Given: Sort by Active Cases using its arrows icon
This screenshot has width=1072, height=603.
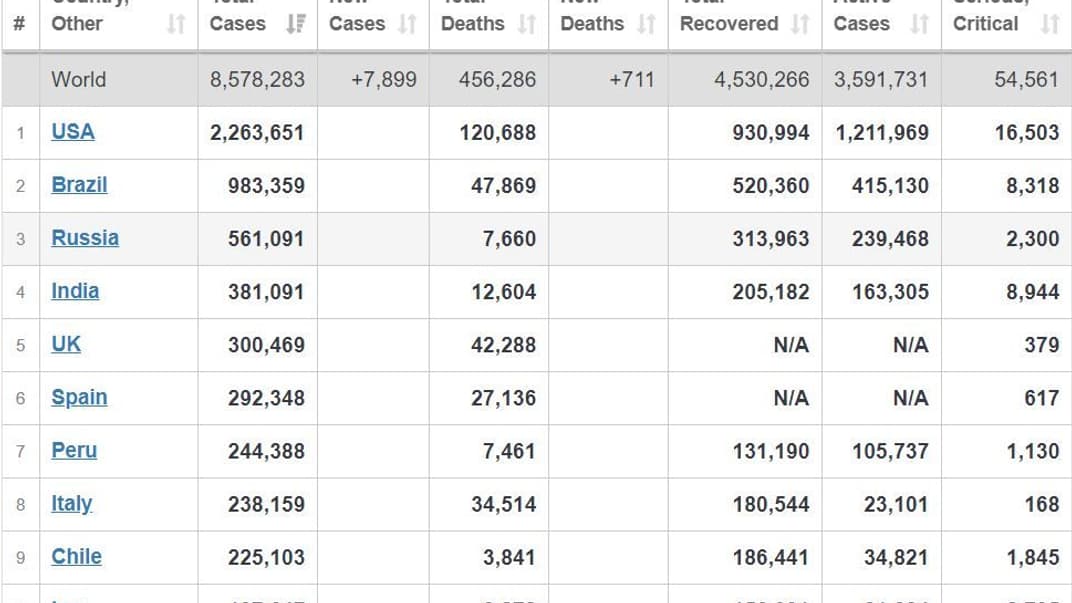Looking at the screenshot, I should click(x=920, y=24).
